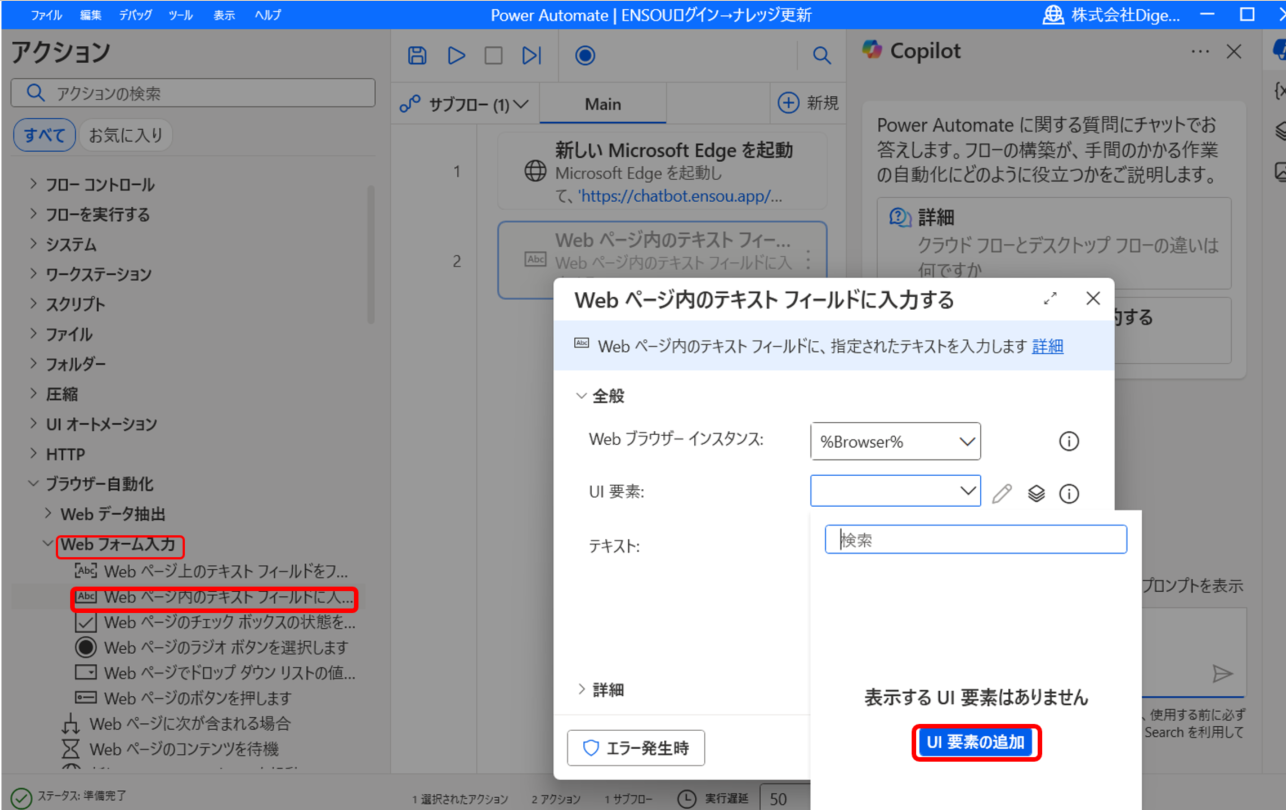
Task: Open the three-dot menu on flow step 2
Action: coord(808,260)
